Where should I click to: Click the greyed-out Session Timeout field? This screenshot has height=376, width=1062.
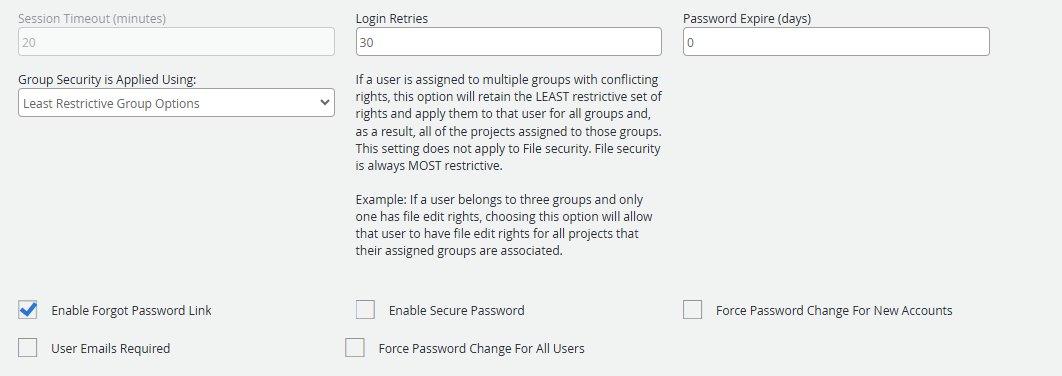click(x=176, y=41)
